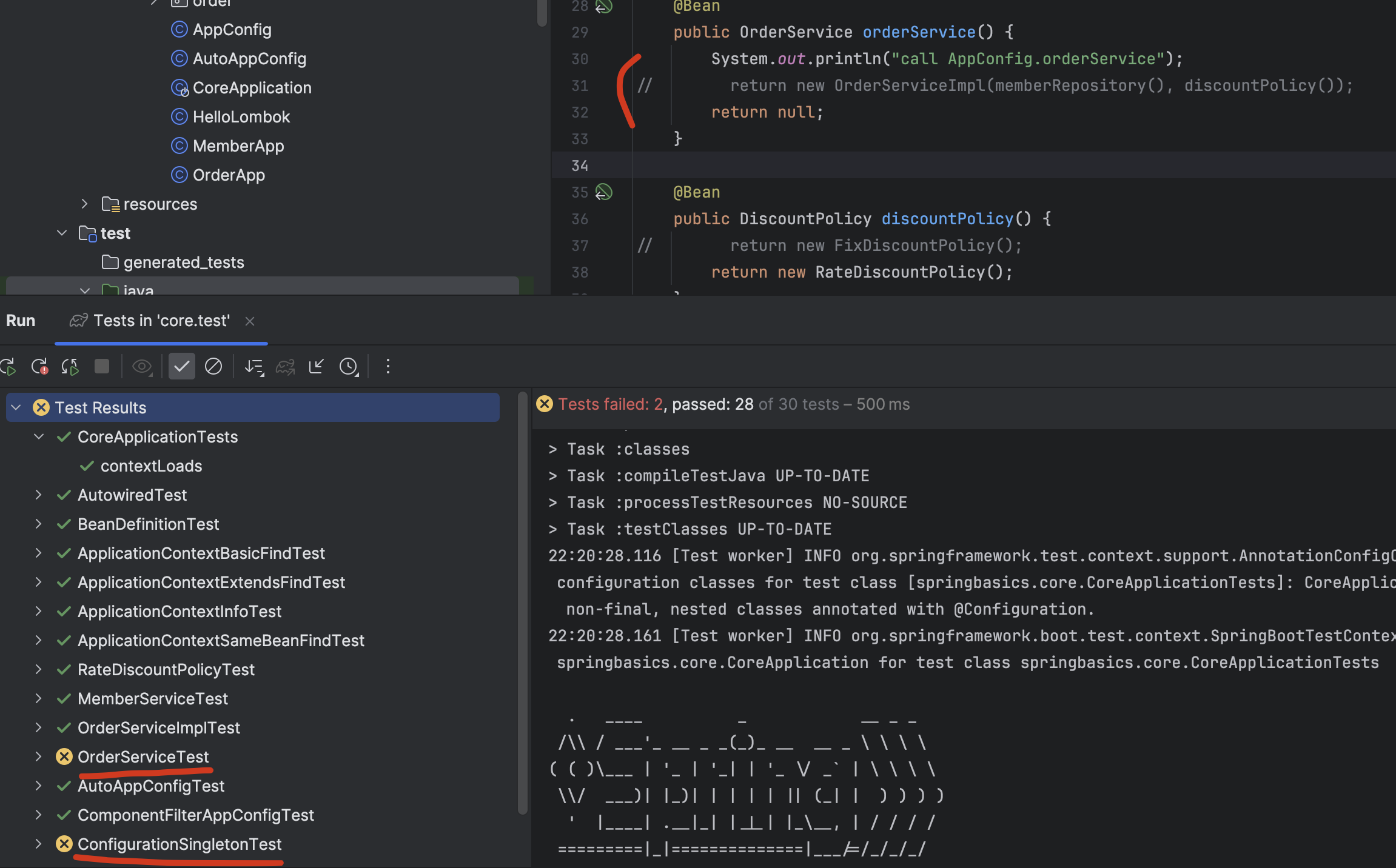The width and height of the screenshot is (1396, 868).
Task: Click line number 34 in gutter
Action: [580, 166]
